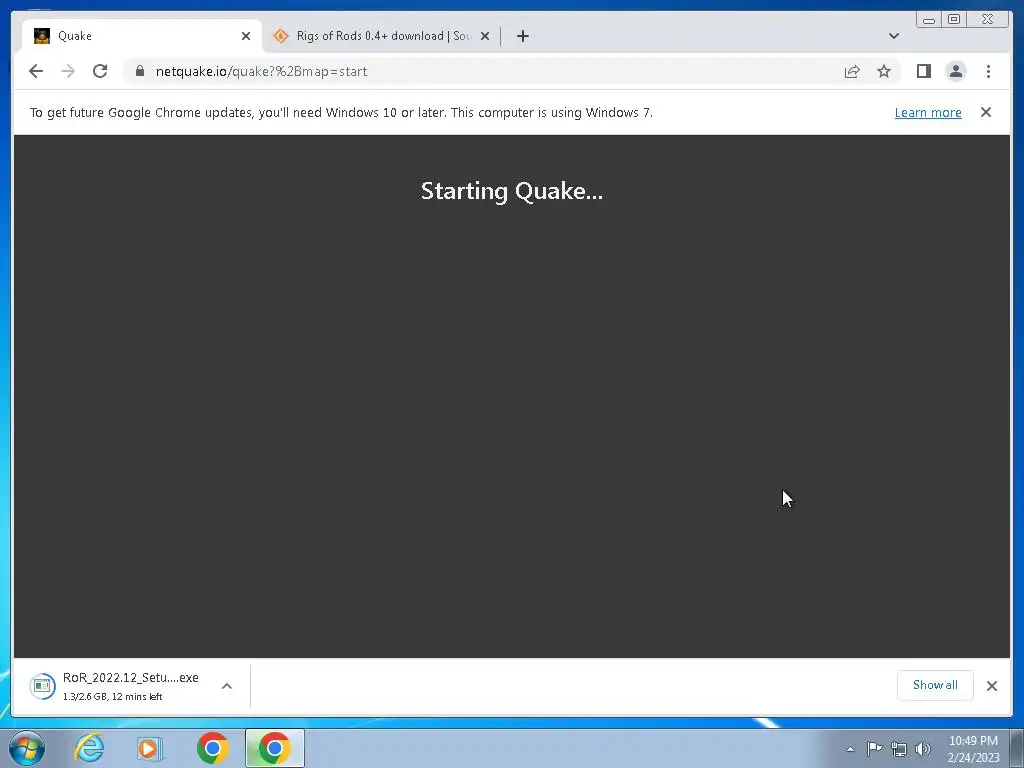Close the Chrome window

pyautogui.click(x=989, y=19)
